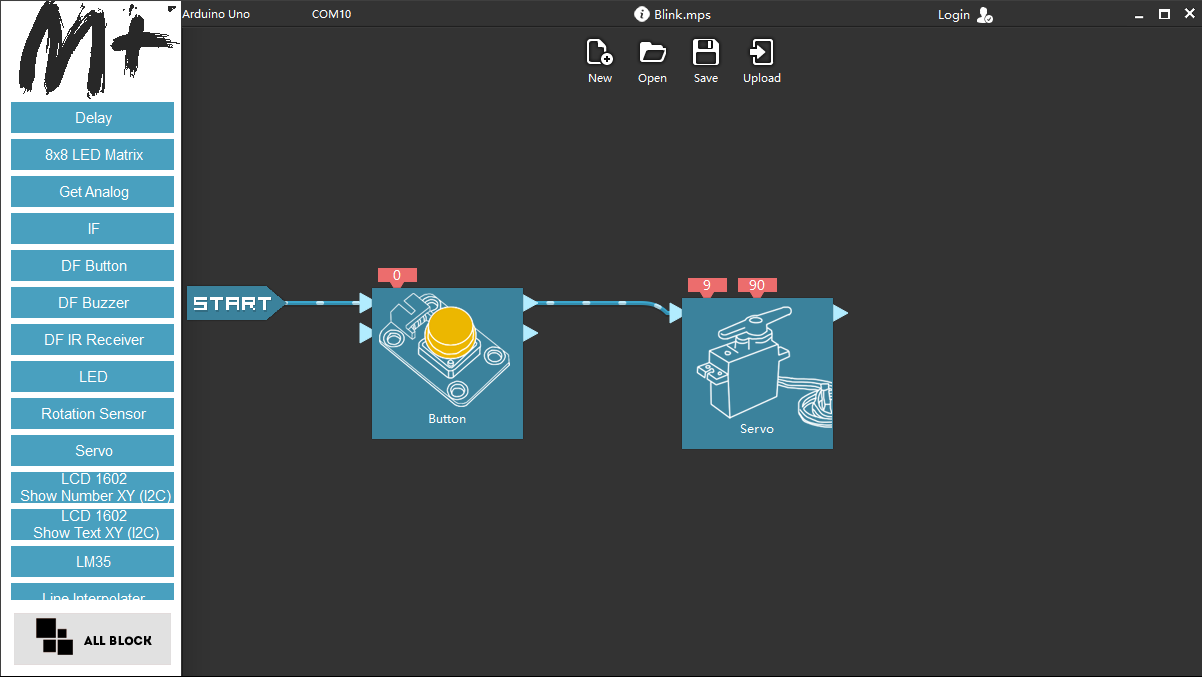Click the Servo block input arrow
Viewport: 1202px width, 677px height.
[675, 313]
